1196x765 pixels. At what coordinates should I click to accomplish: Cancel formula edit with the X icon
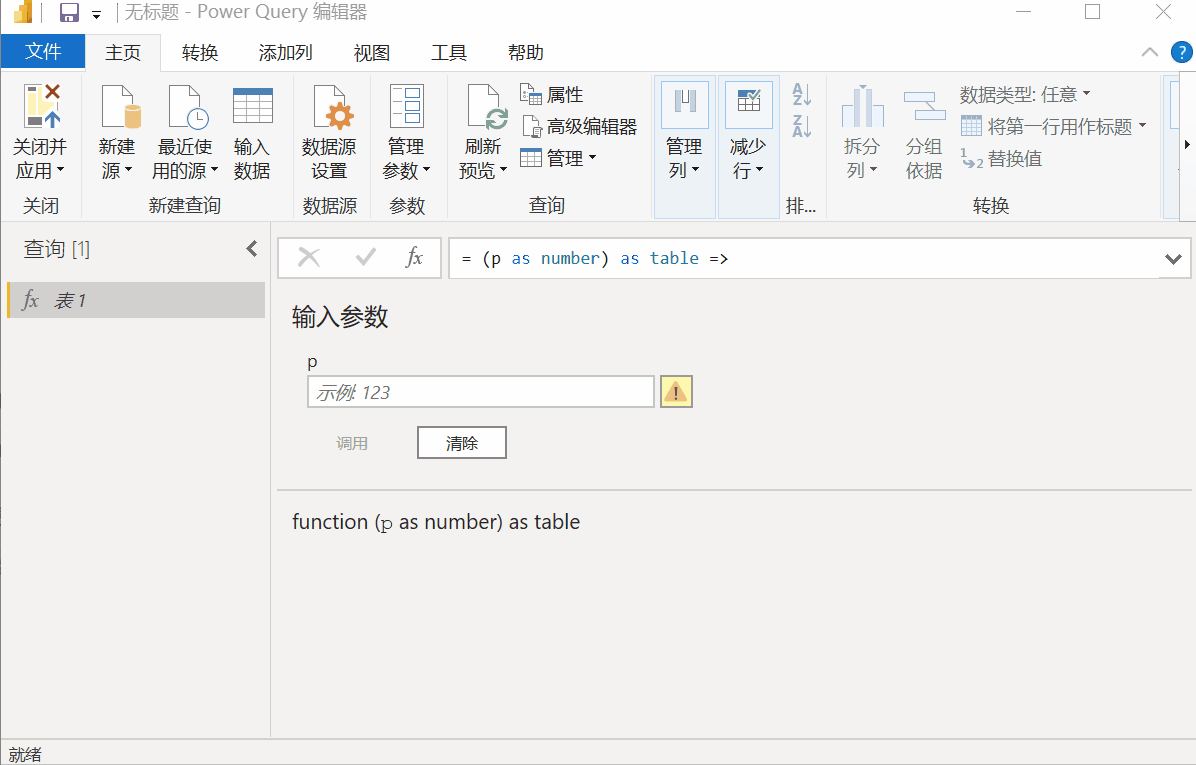tap(309, 258)
